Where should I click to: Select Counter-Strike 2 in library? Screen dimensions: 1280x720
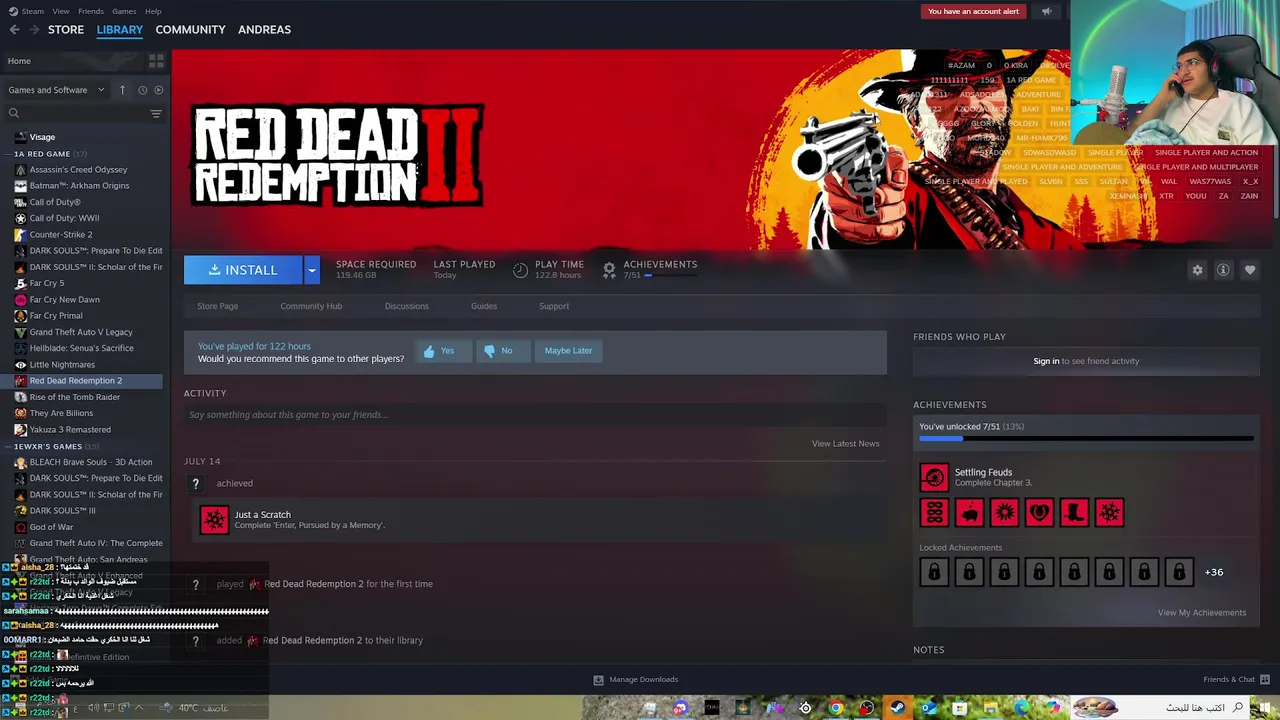point(61,235)
